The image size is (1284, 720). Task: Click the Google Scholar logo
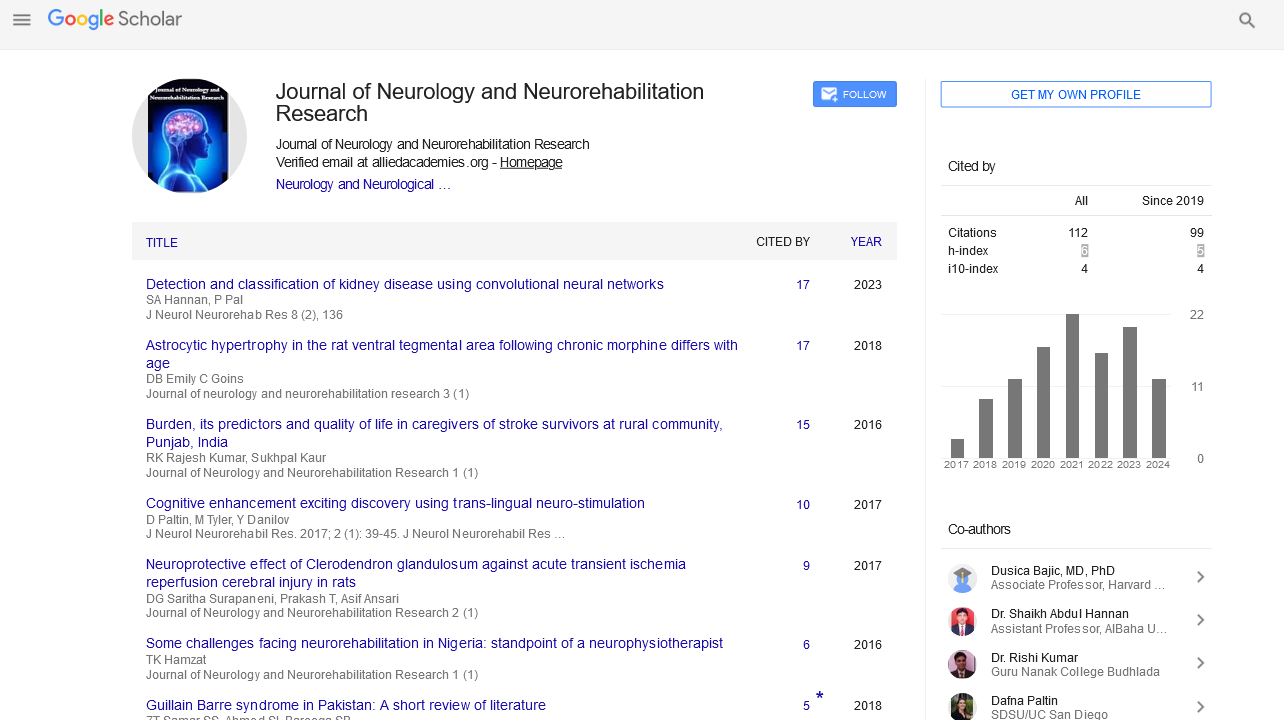click(x=115, y=19)
